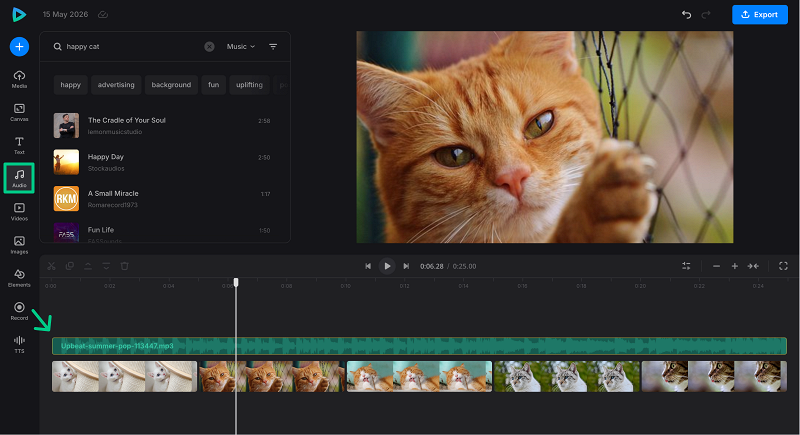Select the Upbeat-summer-pop audio clip
Screen dimensions: 800x435
tap(419, 346)
